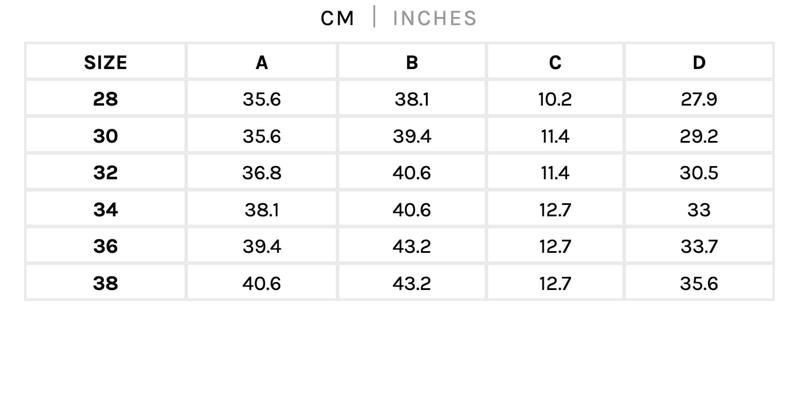Click the 27.9 value in column D
Screen dimensions: 800x403
pos(699,99)
